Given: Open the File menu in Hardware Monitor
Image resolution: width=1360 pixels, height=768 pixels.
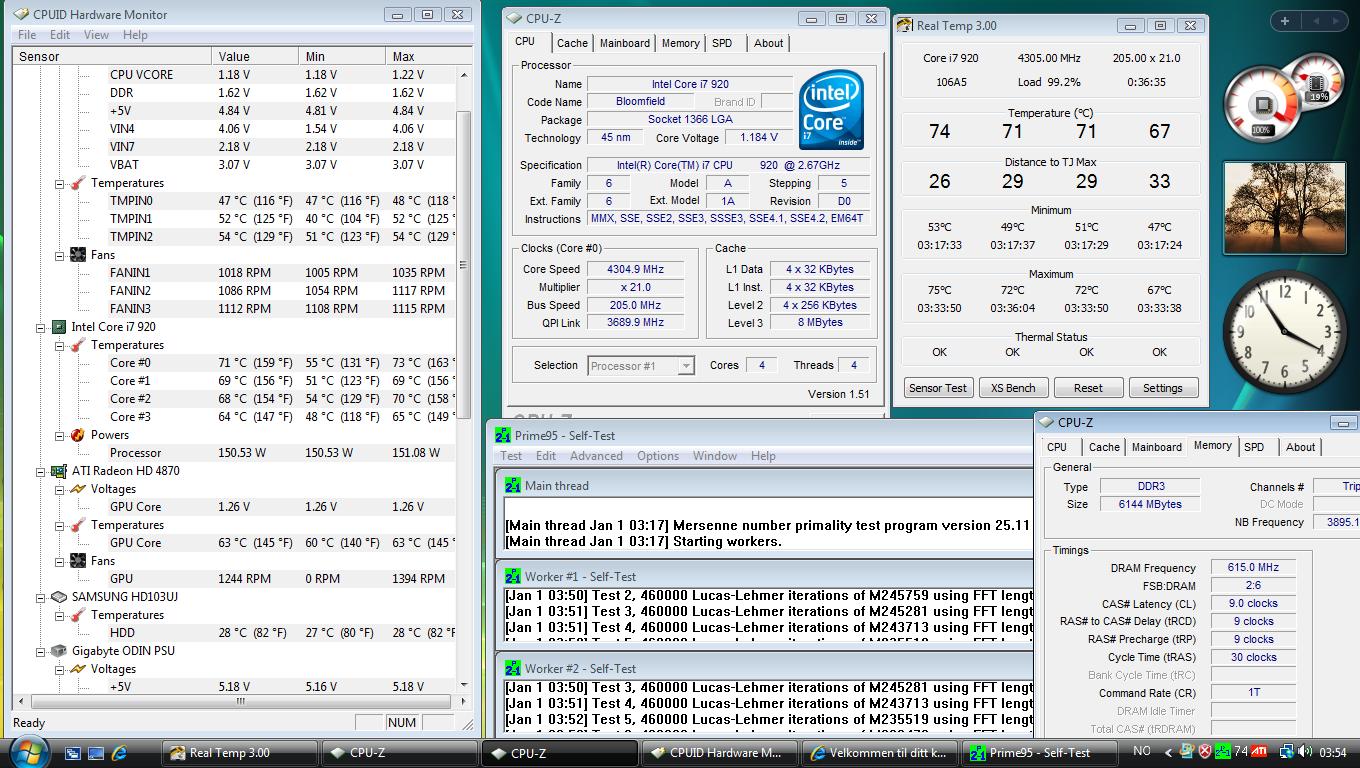Looking at the screenshot, I should 27,35.
